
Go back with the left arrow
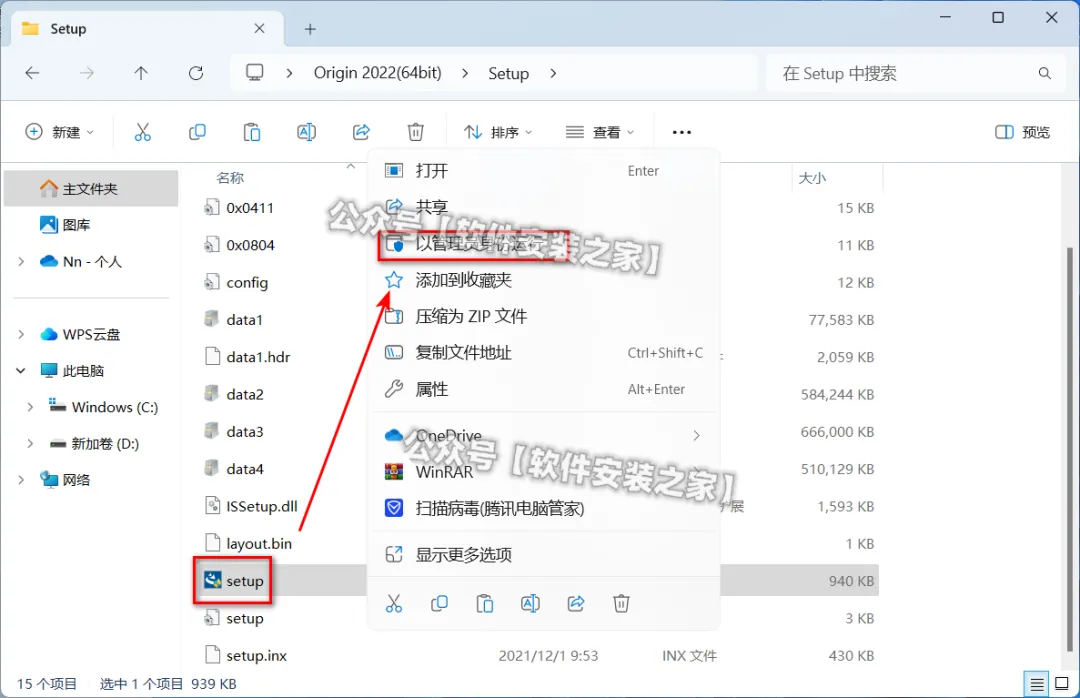32,73
